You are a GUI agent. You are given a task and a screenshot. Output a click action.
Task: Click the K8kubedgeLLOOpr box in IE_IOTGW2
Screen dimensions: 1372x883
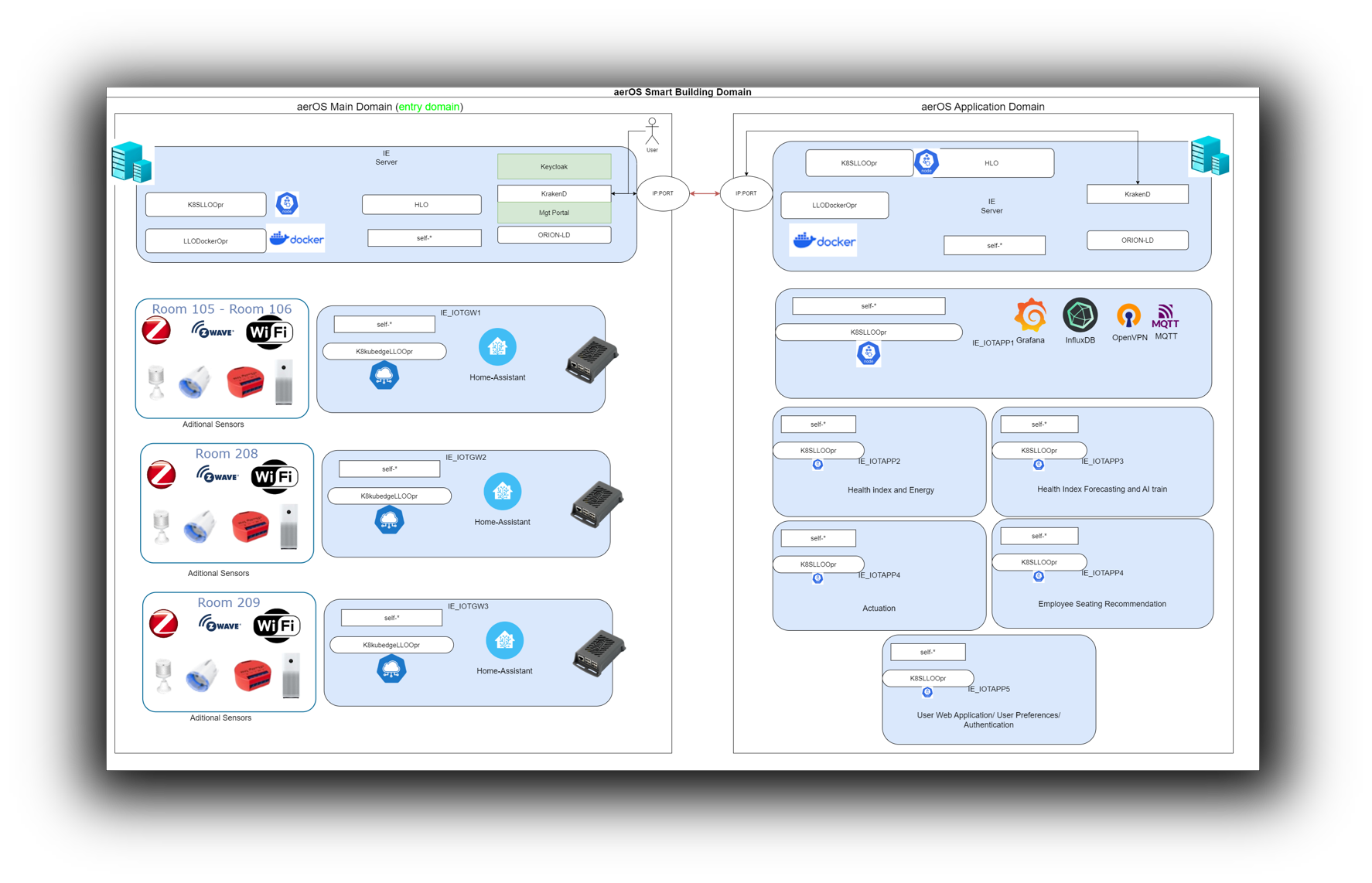point(389,496)
